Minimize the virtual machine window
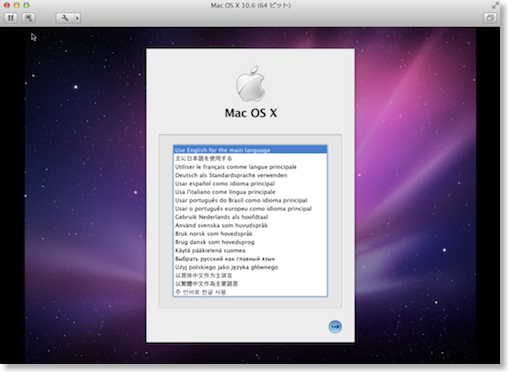 point(16,5)
